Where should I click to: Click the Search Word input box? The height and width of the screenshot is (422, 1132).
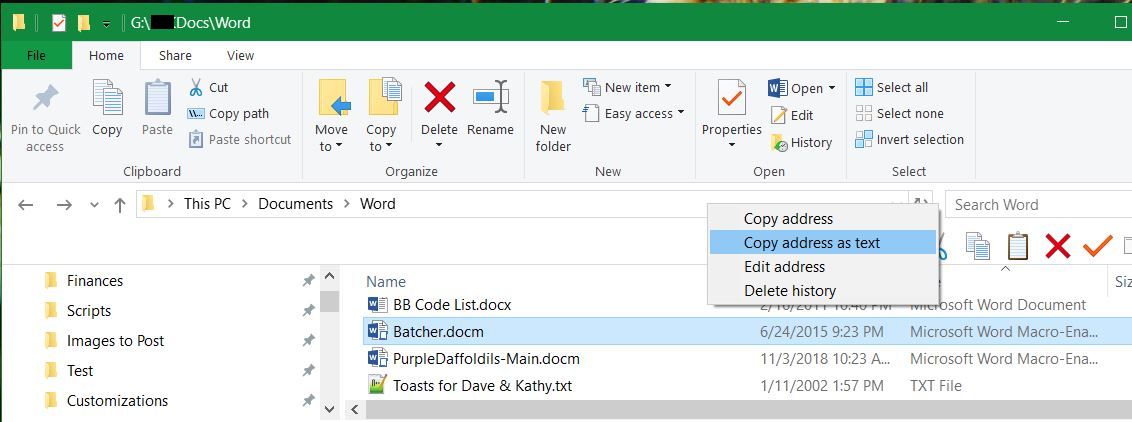[x=1035, y=204]
